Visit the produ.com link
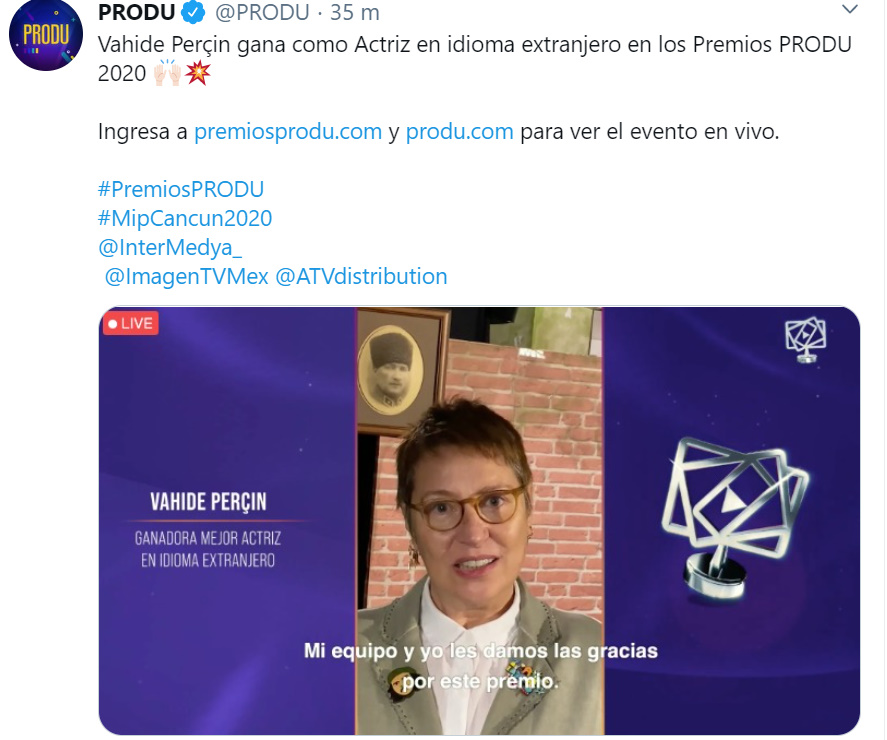This screenshot has height=740, width=887. click(459, 131)
